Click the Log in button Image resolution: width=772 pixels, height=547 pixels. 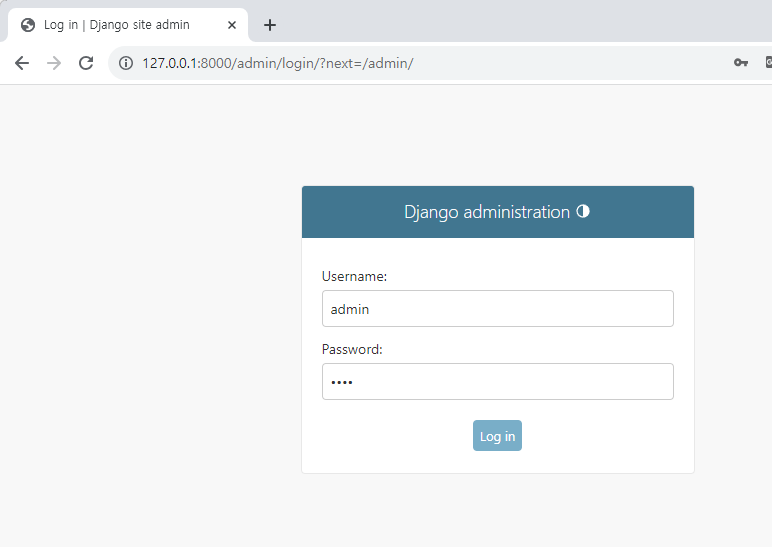pyautogui.click(x=497, y=436)
